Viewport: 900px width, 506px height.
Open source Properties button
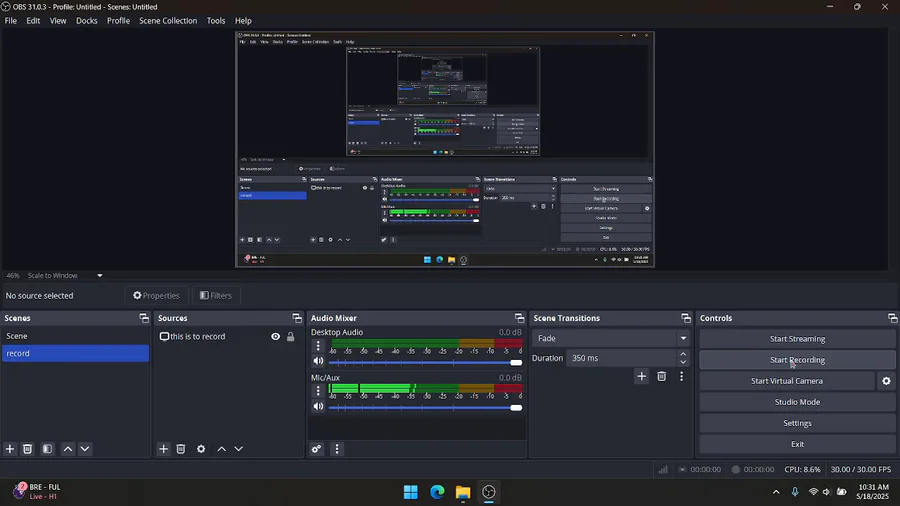[x=156, y=295]
